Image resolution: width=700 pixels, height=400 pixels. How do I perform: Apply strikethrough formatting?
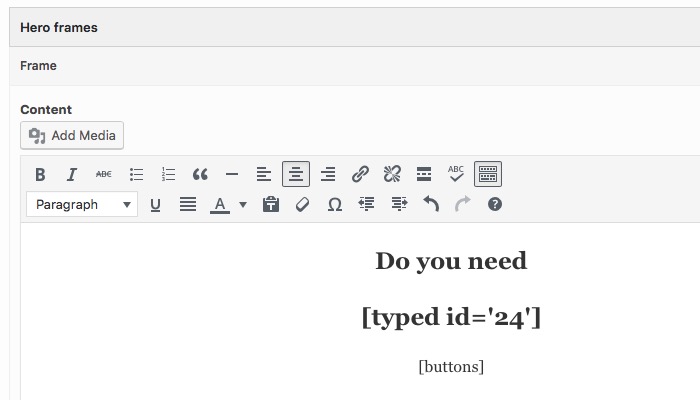pos(104,174)
